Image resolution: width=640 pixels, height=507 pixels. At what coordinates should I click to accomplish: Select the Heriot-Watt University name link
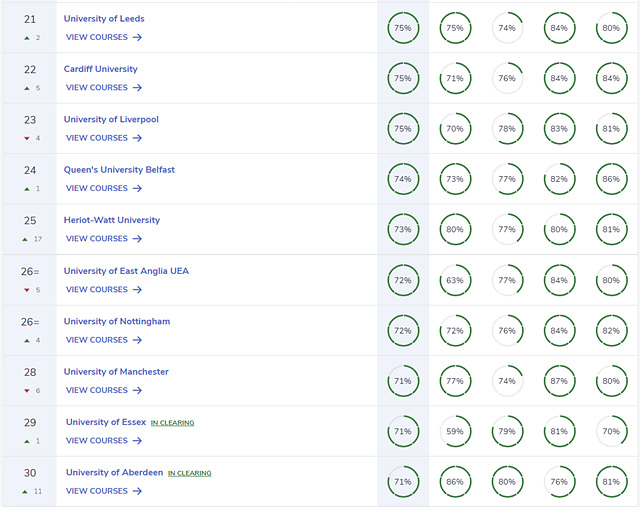[x=111, y=220]
